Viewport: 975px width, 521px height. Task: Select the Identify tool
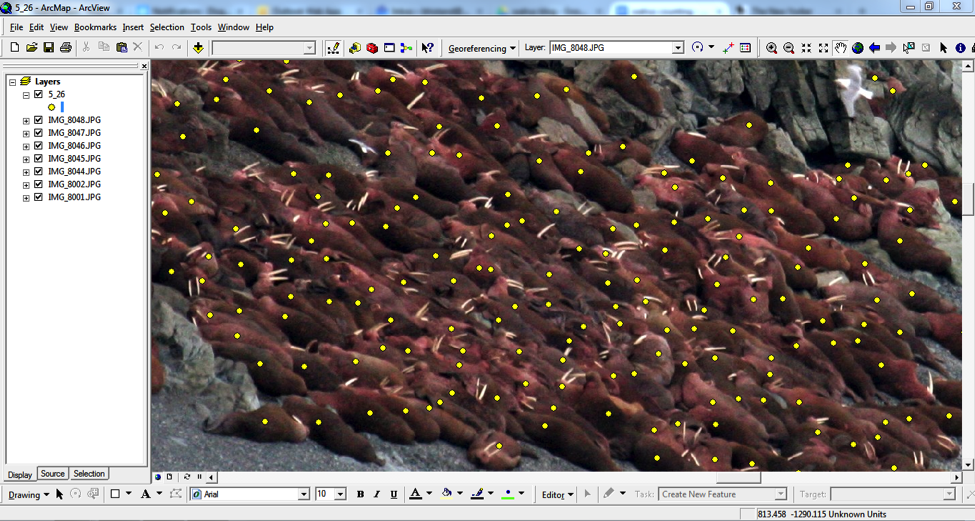[961, 48]
